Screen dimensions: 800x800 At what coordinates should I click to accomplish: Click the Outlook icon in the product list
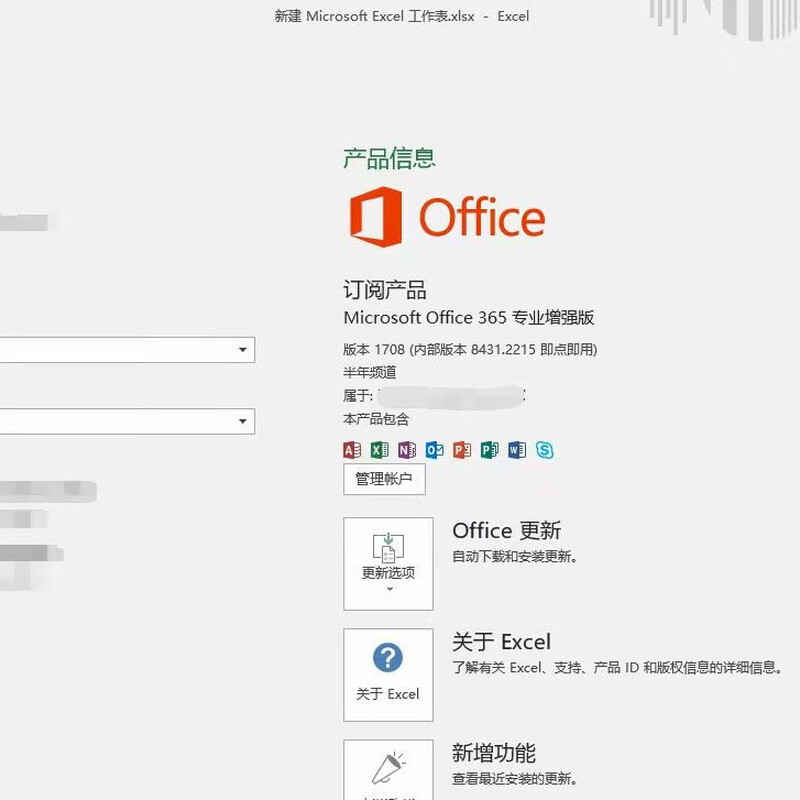pos(432,450)
